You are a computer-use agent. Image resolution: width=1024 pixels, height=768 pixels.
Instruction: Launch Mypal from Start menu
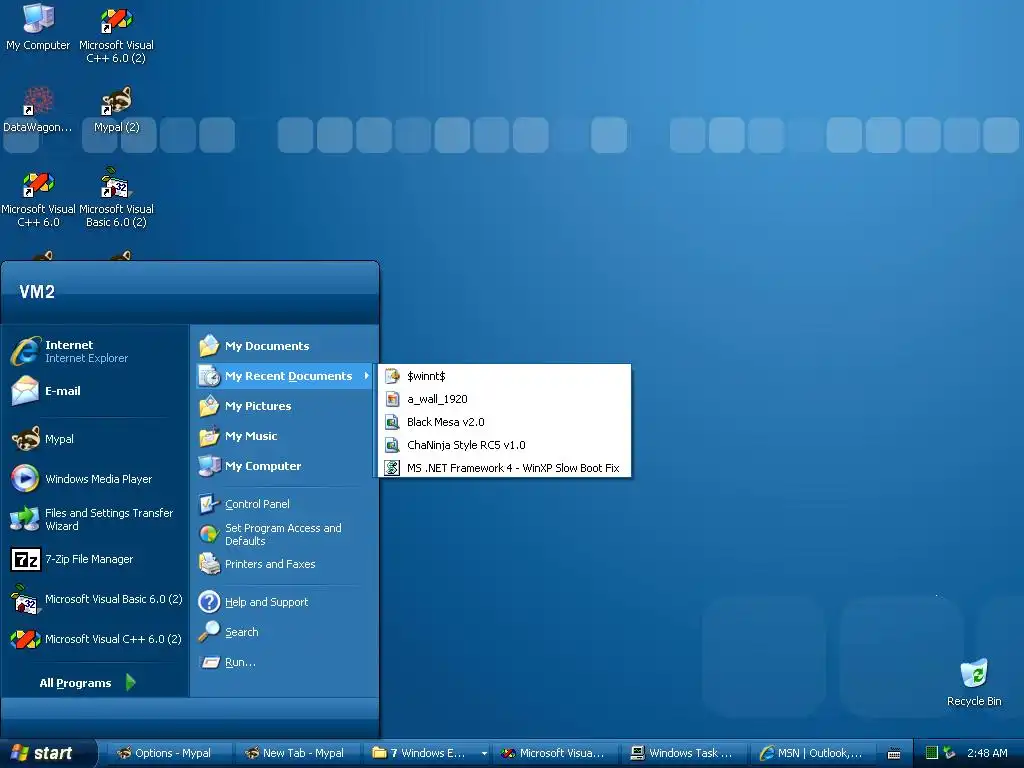click(95, 439)
